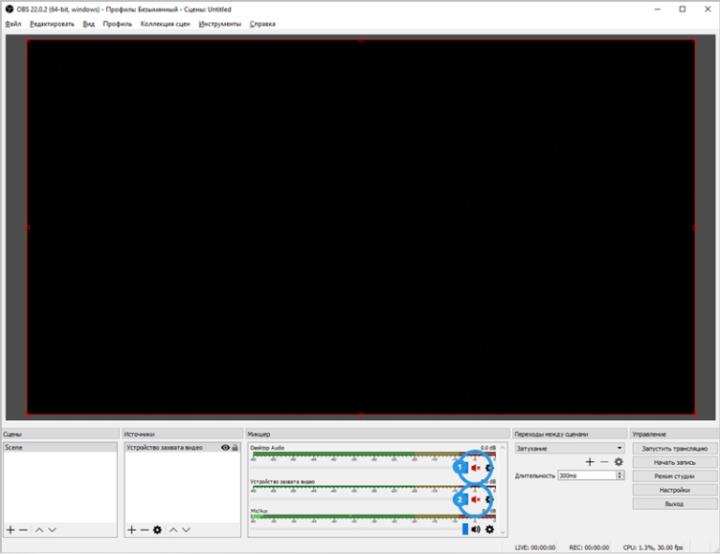
Task: Move source down with arrow icon
Action: pyautogui.click(x=186, y=530)
